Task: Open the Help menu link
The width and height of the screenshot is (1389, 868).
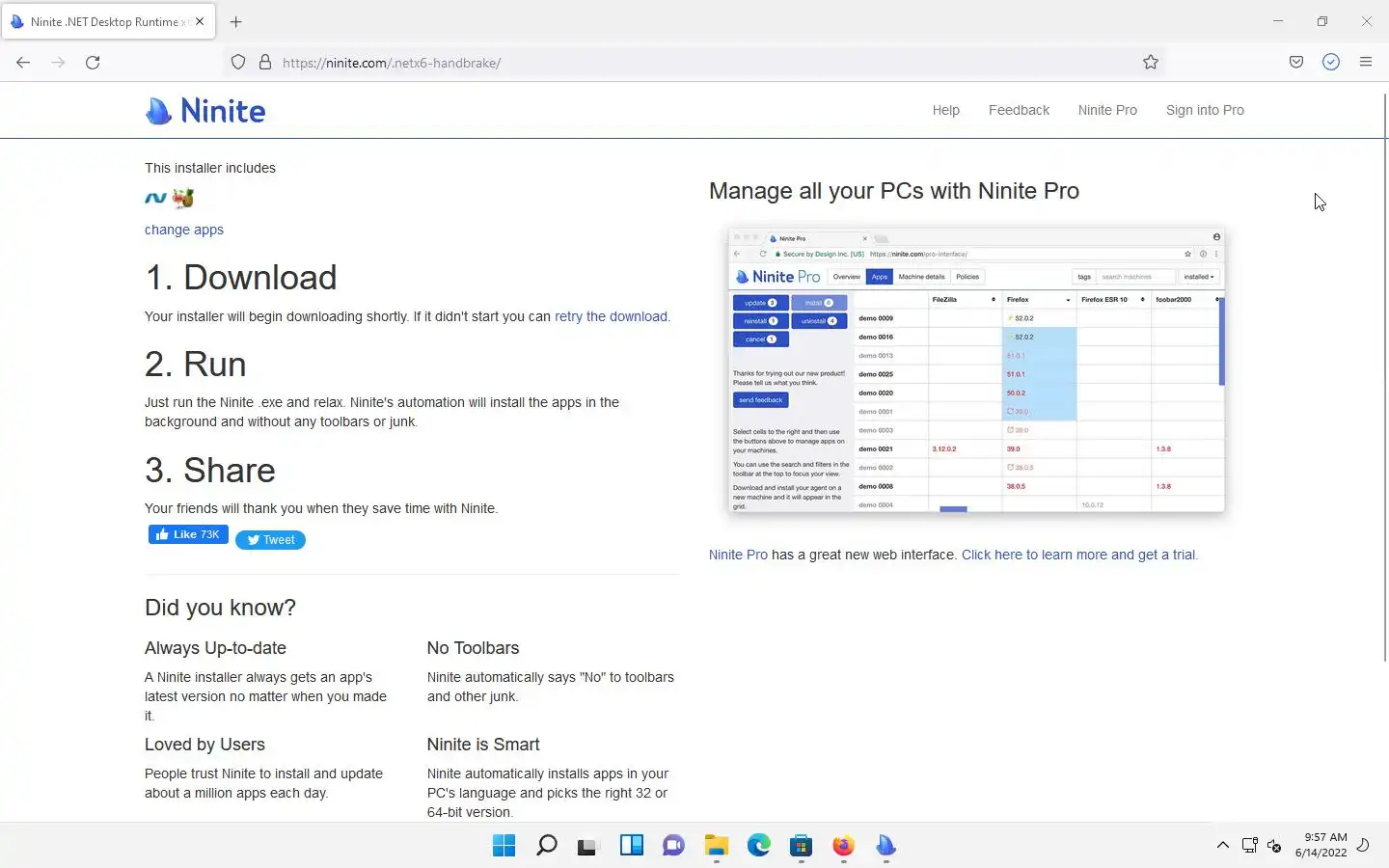Action: point(946,110)
